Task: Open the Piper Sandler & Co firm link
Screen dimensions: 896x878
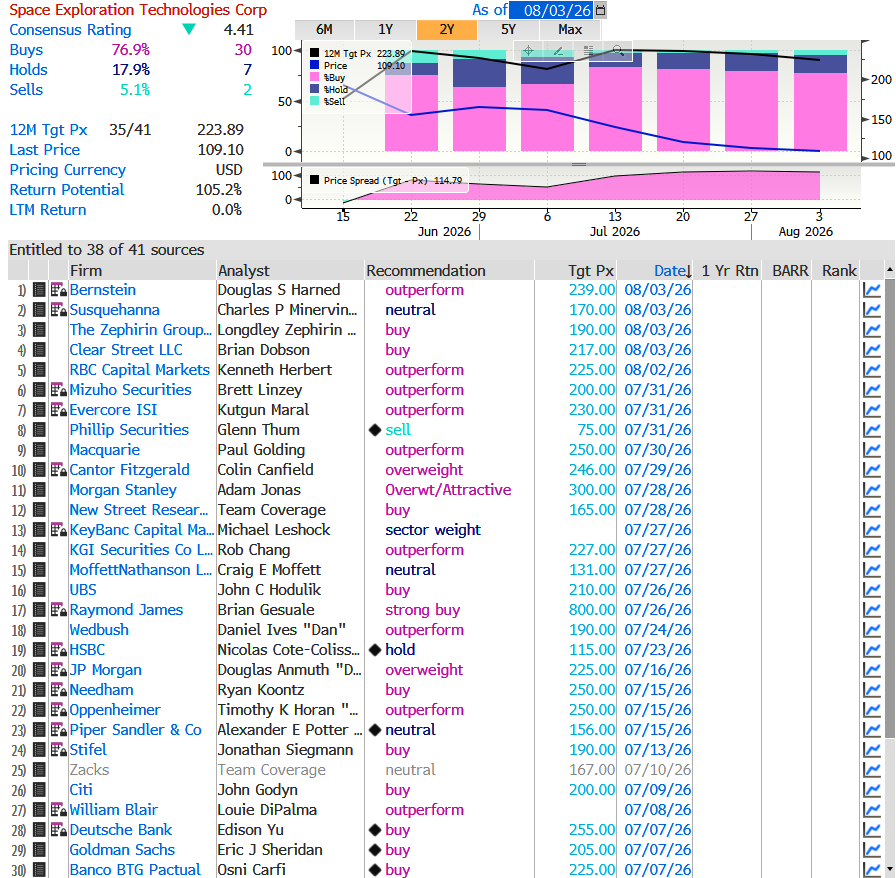Action: tap(135, 730)
